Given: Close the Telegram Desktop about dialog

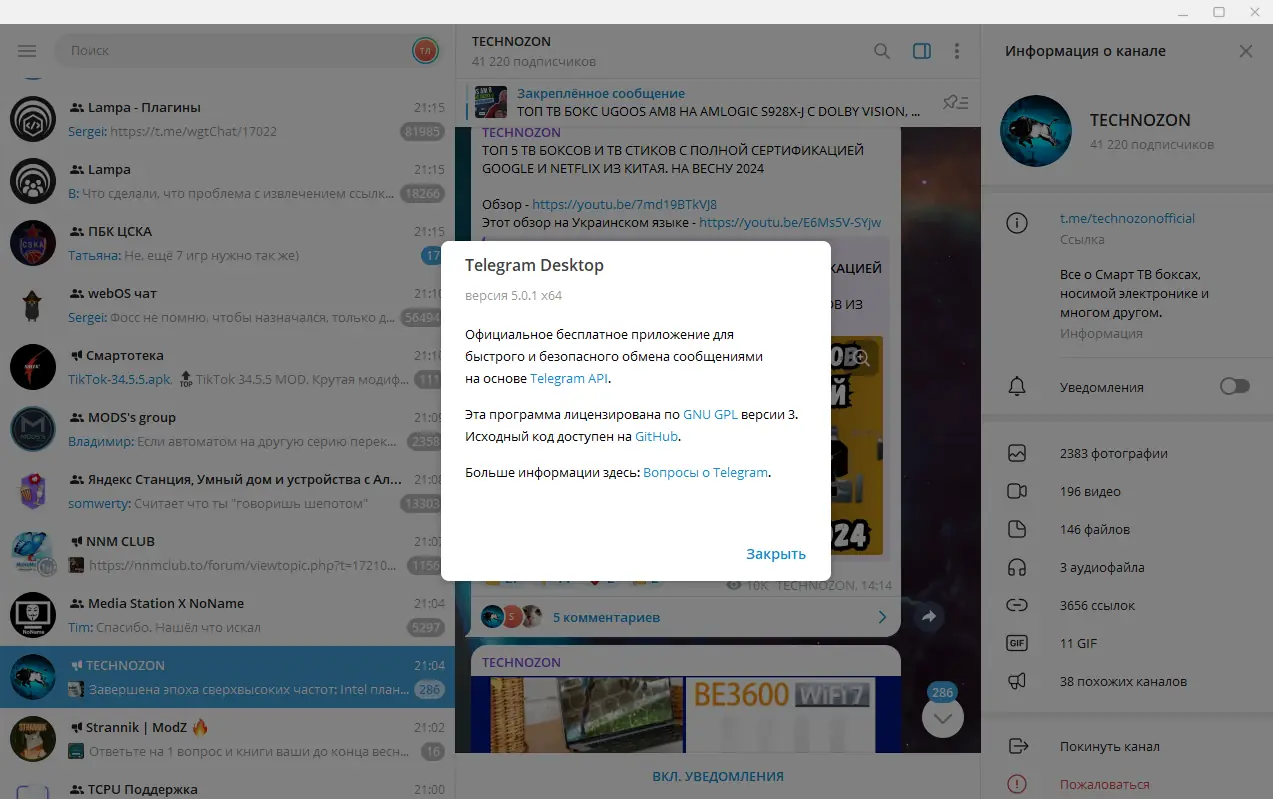Looking at the screenshot, I should pos(775,554).
